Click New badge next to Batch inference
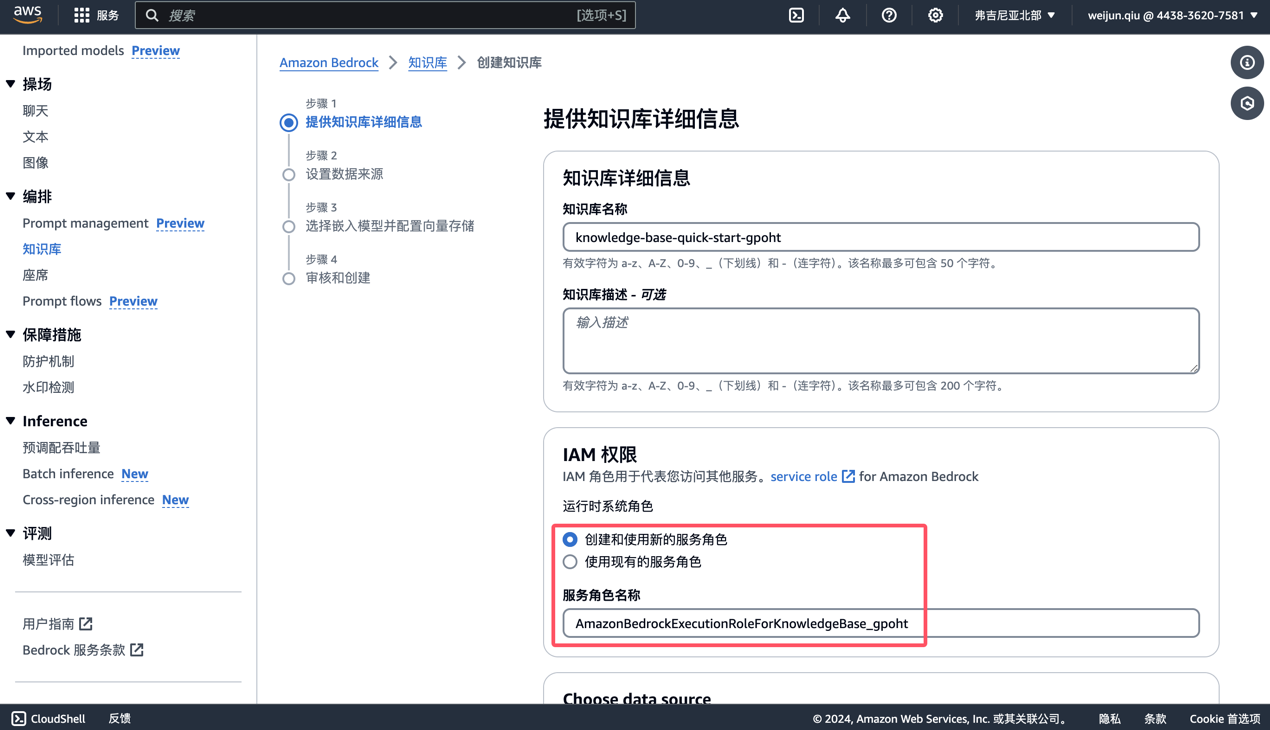1270x730 pixels. pos(135,474)
